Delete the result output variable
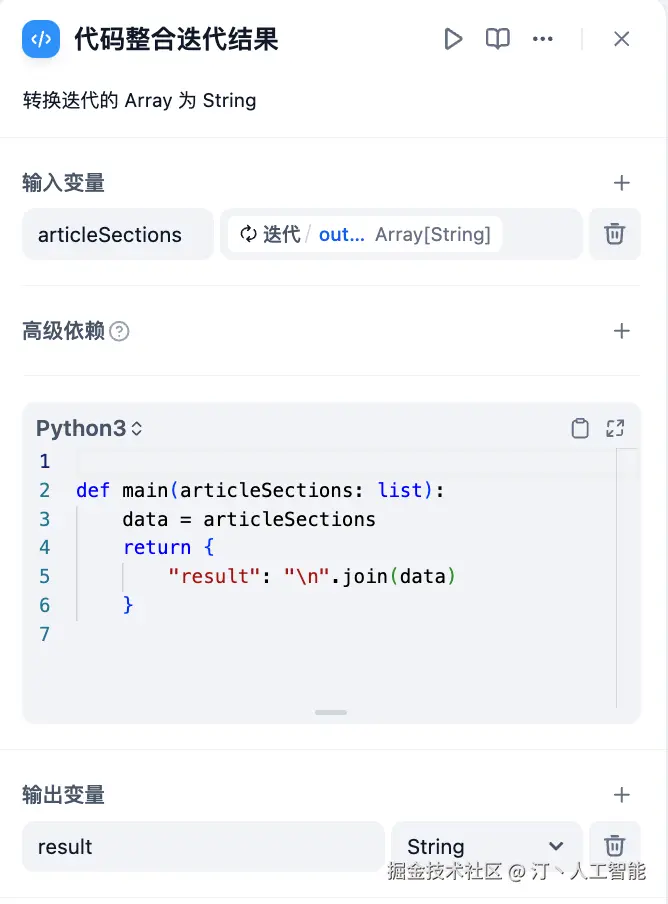668x904 pixels. click(x=614, y=846)
